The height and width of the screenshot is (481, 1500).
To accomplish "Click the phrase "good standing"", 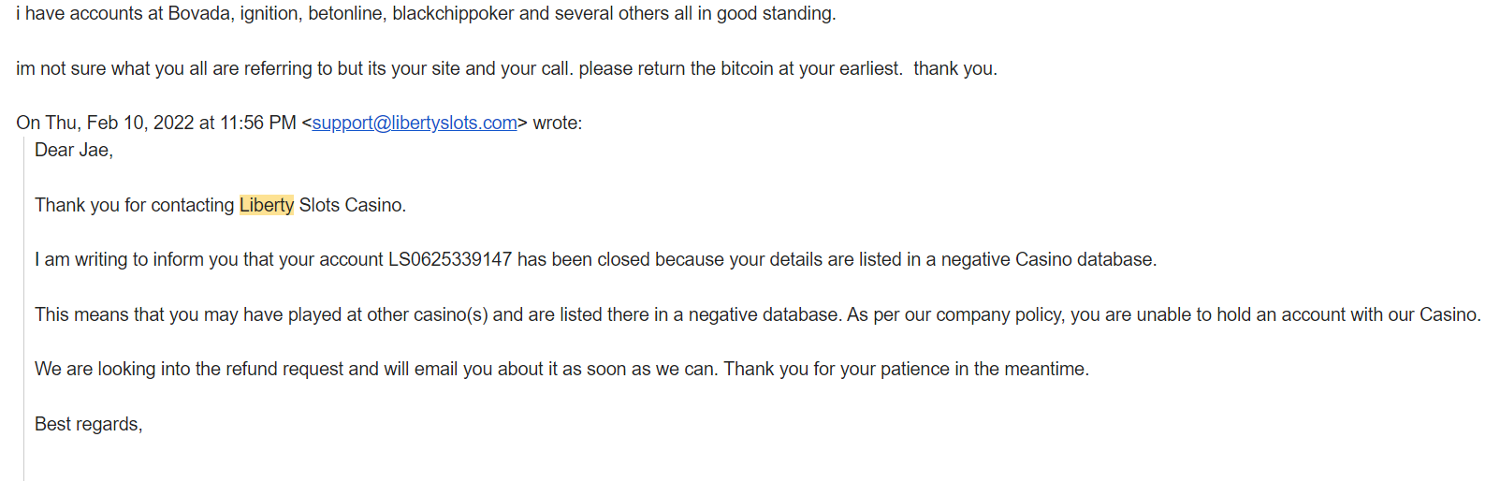I will (x=788, y=15).
